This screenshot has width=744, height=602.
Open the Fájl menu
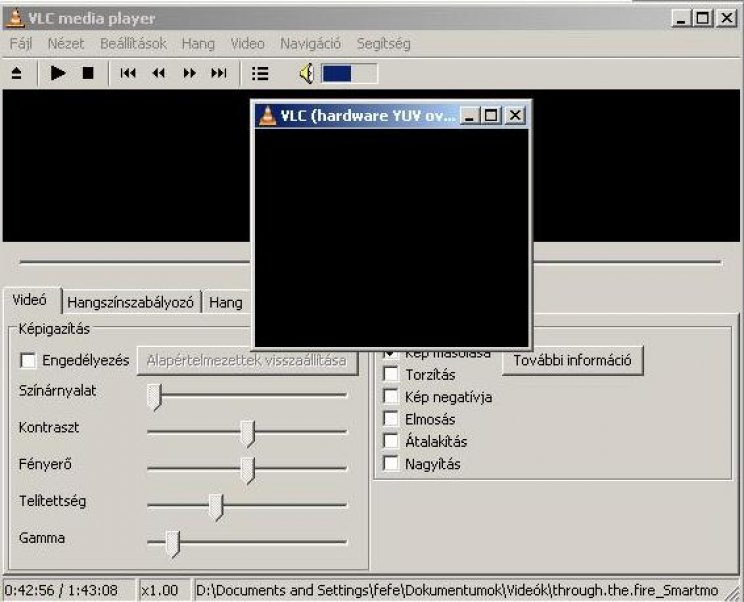21,44
